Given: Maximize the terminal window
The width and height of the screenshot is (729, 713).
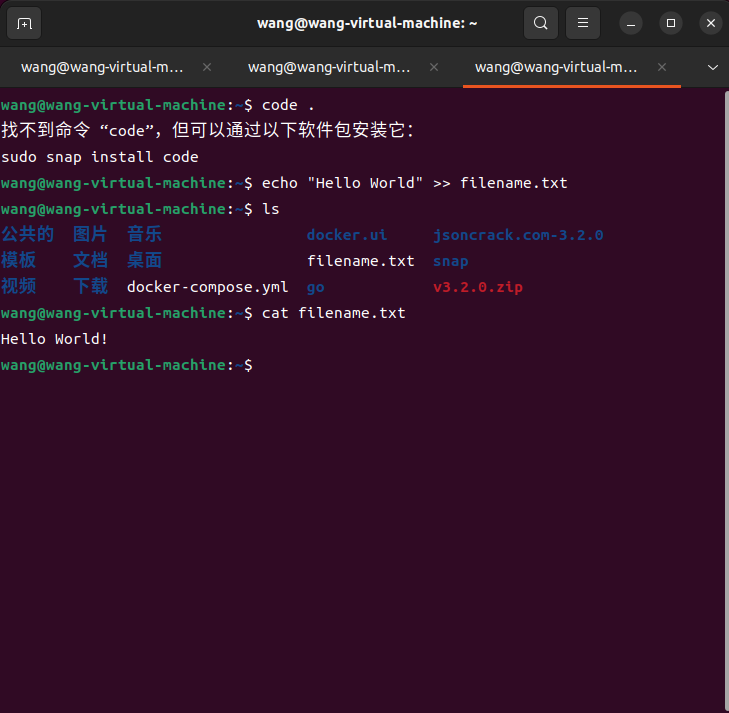Looking at the screenshot, I should click(x=671, y=23).
